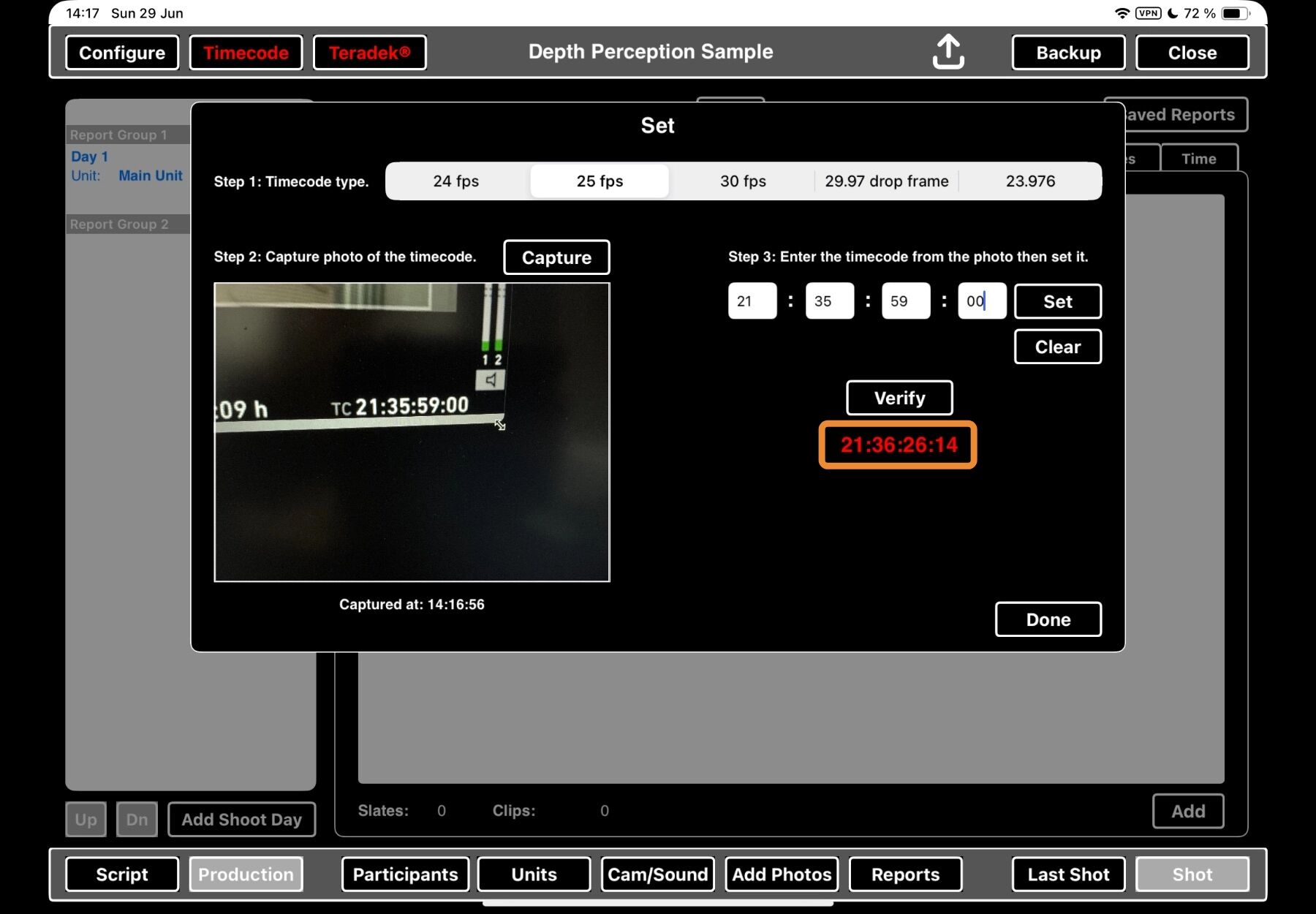The height and width of the screenshot is (914, 1316).
Task: Open the Configure screen
Action: [122, 53]
